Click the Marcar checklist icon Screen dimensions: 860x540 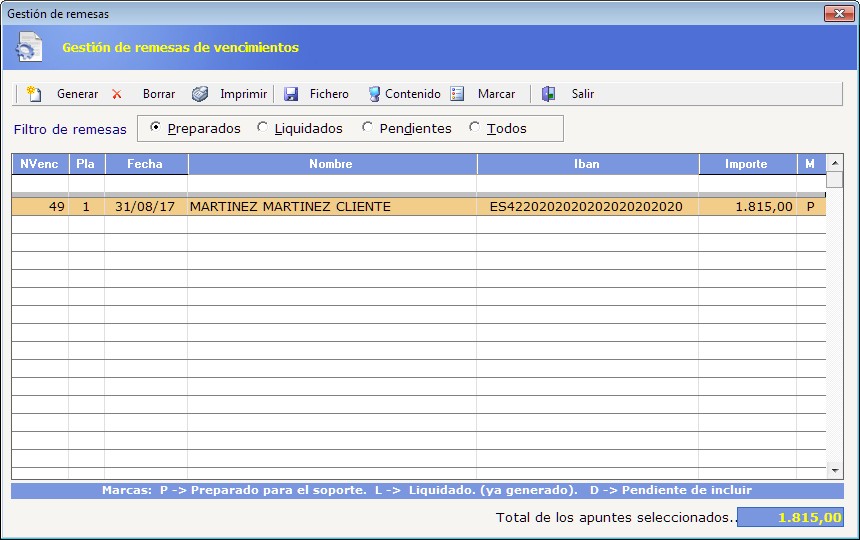pos(457,94)
